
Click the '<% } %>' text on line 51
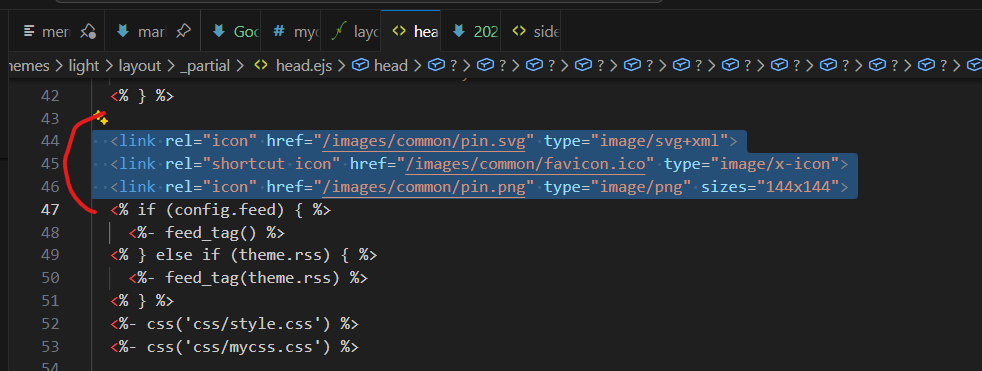click(142, 300)
